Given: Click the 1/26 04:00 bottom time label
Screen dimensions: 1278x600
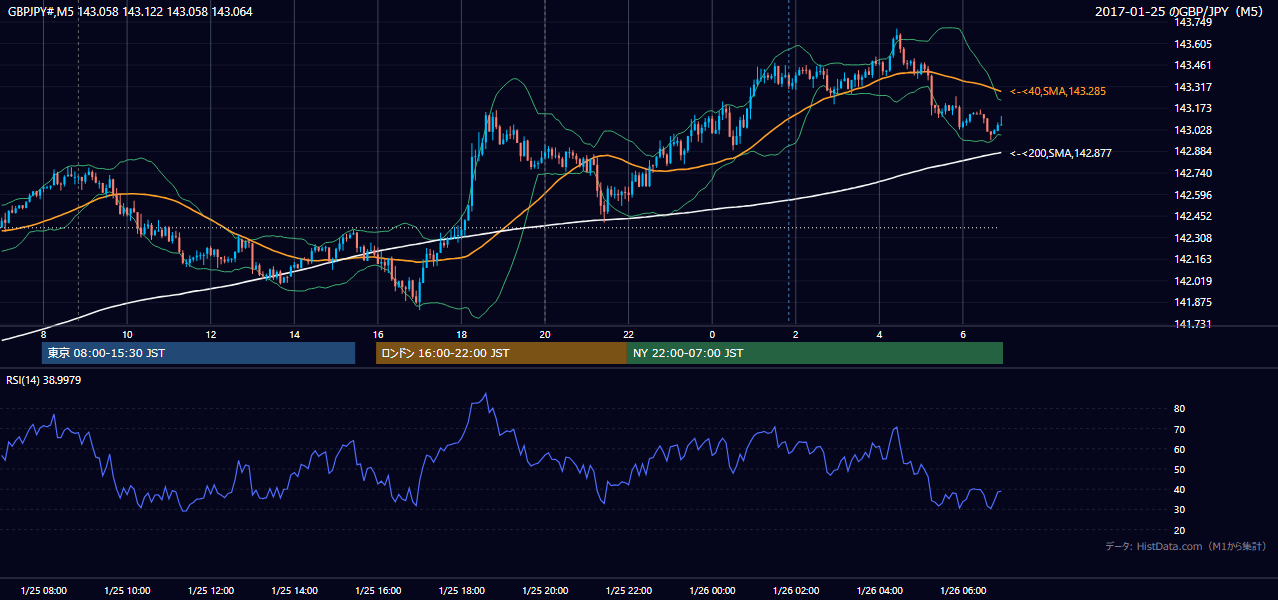Looking at the screenshot, I should click(x=879, y=591).
